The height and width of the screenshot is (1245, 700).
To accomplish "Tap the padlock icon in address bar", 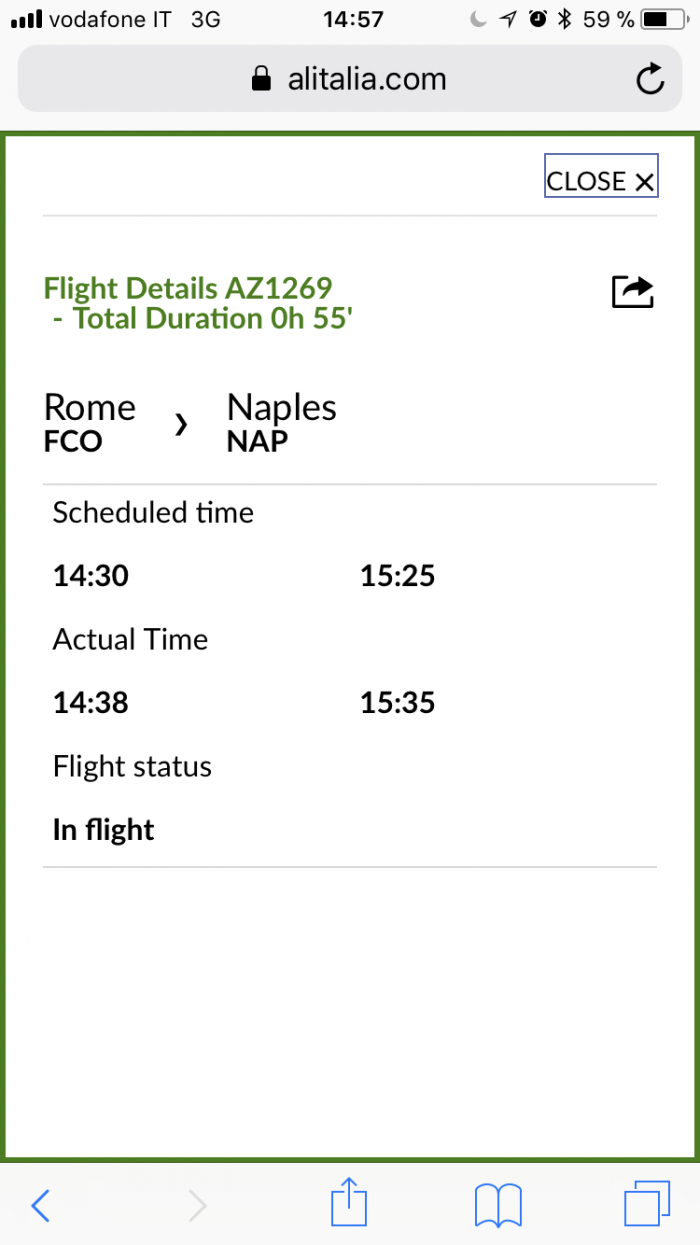I will point(261,80).
